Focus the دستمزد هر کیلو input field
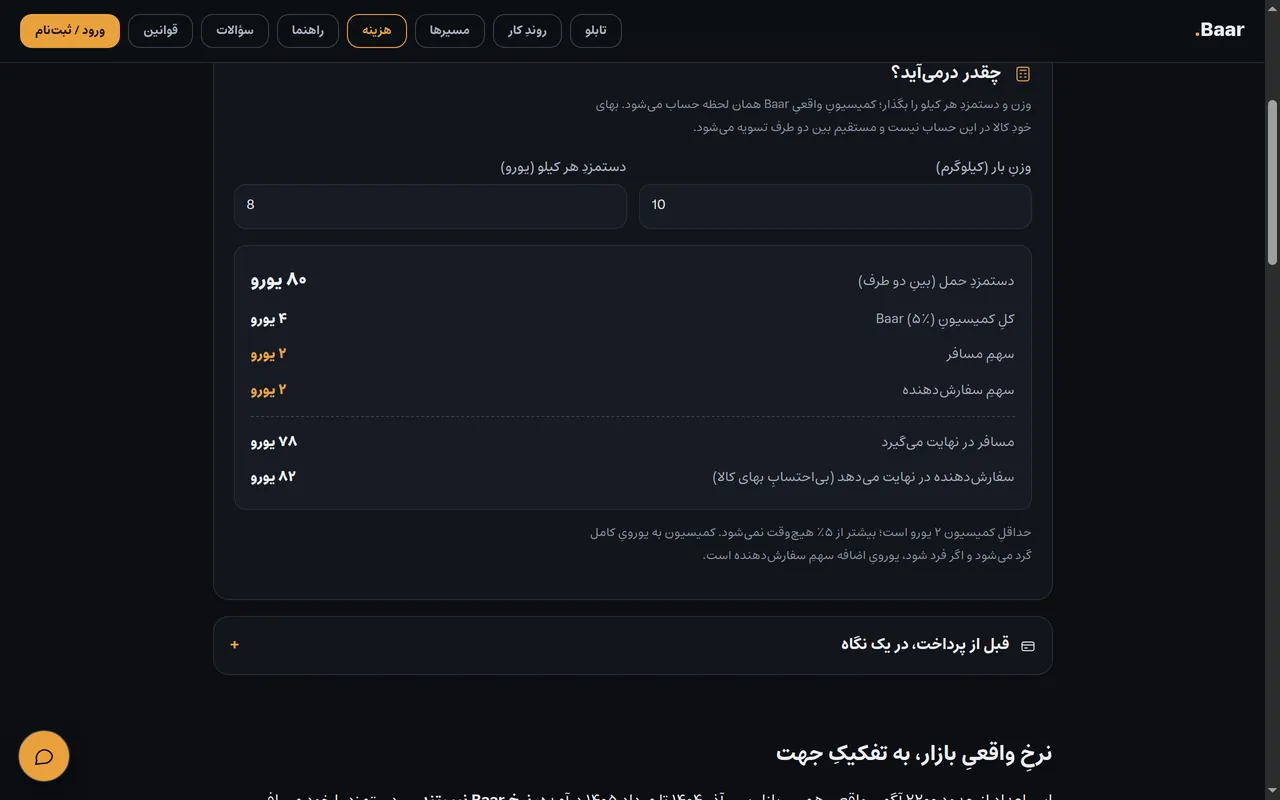This screenshot has height=800, width=1280. [x=430, y=205]
